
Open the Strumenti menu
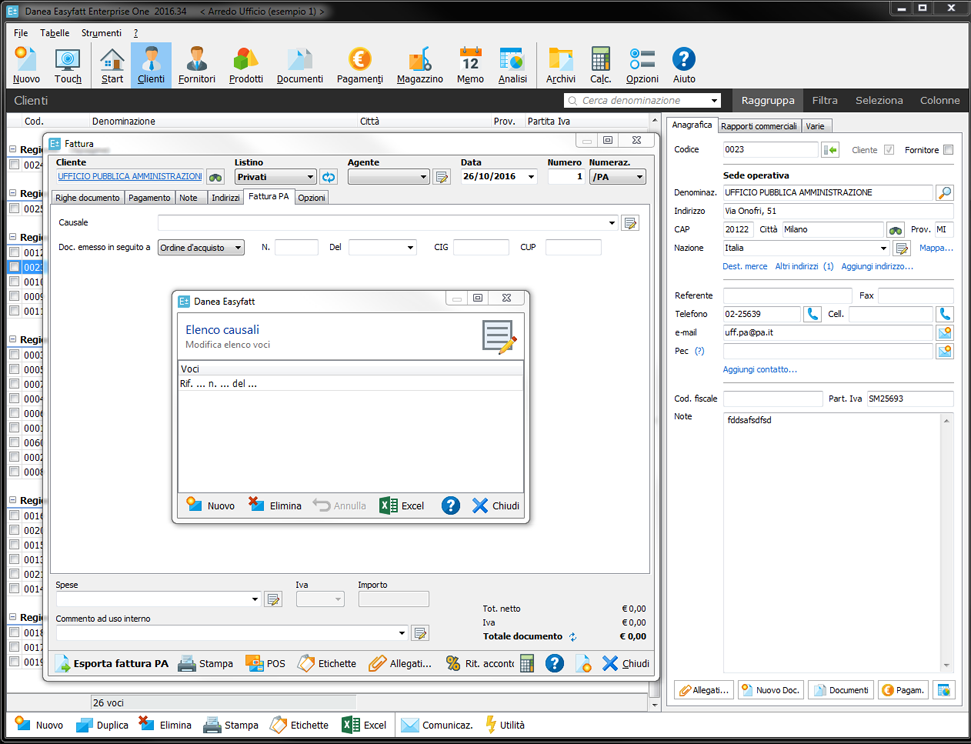pos(101,33)
